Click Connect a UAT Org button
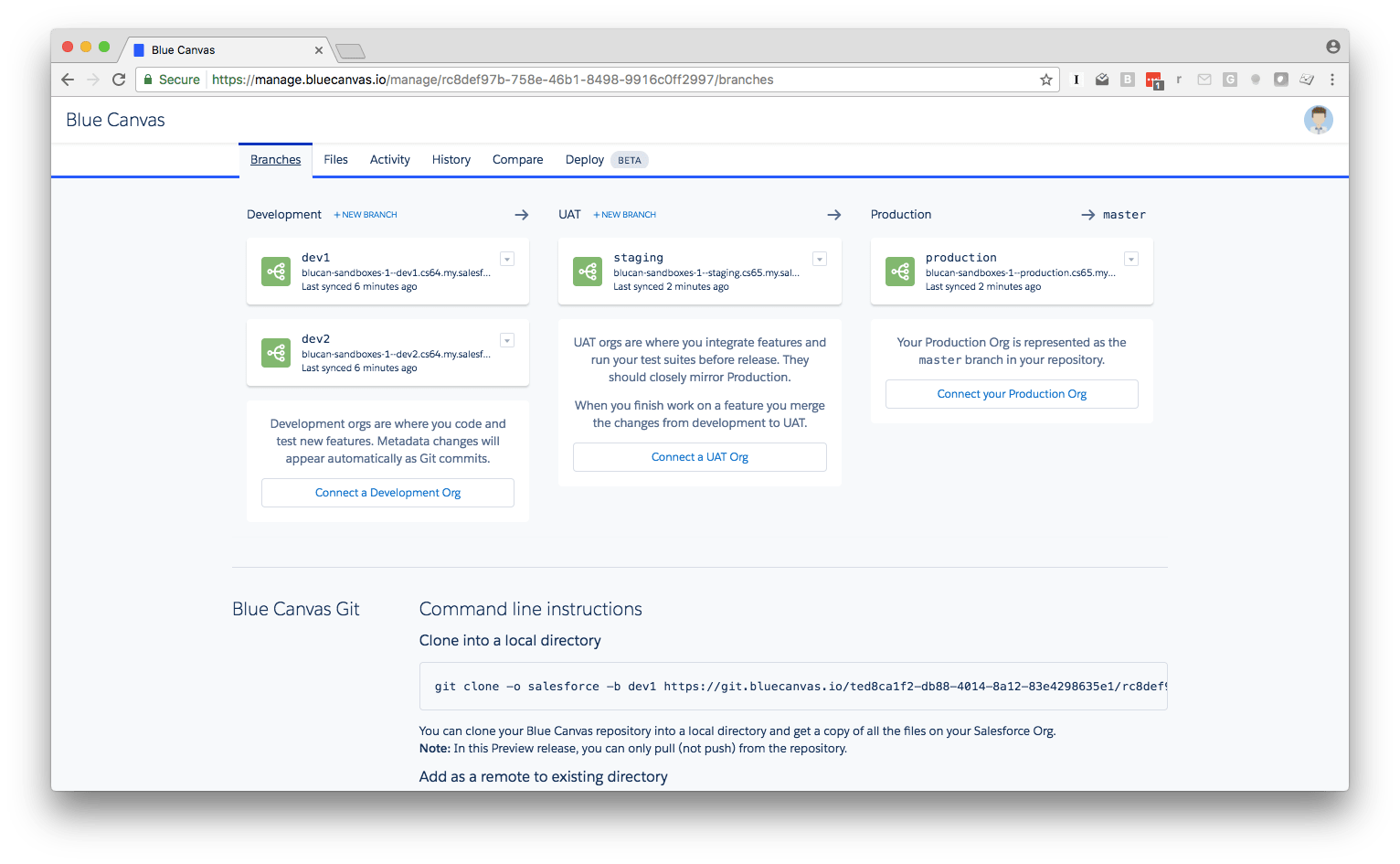1400x864 pixels. (700, 457)
